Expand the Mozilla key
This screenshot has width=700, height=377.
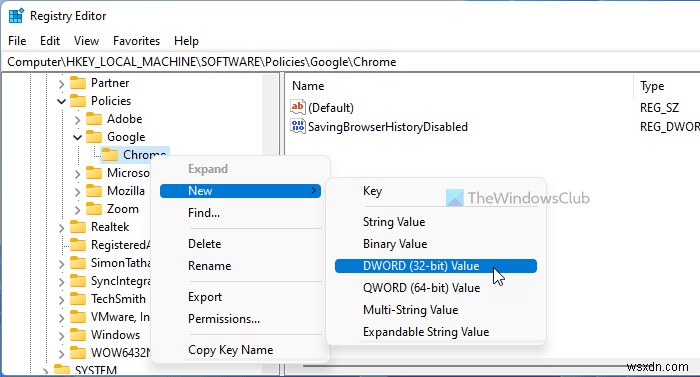[77, 192]
